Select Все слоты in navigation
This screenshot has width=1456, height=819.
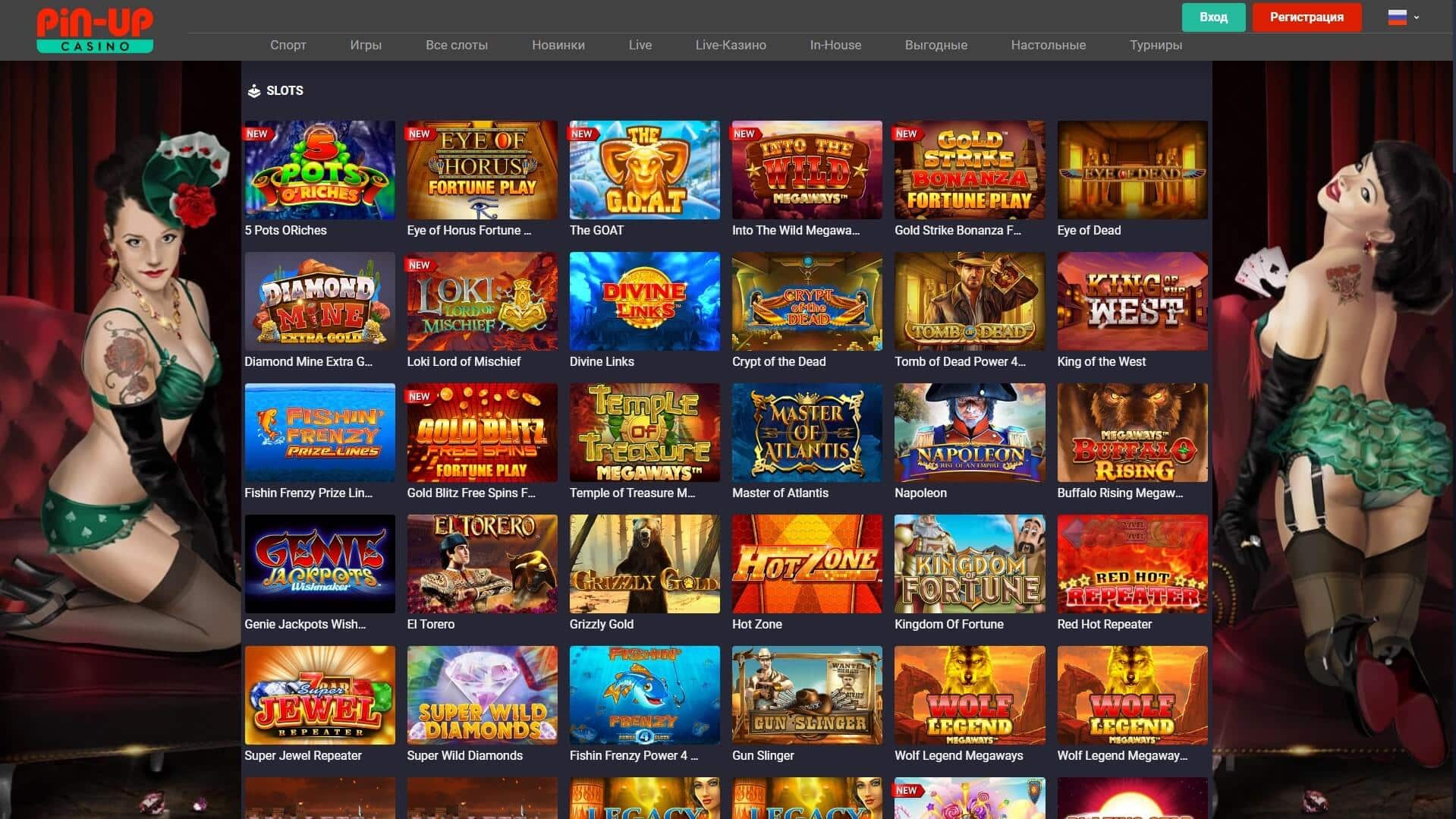click(457, 45)
